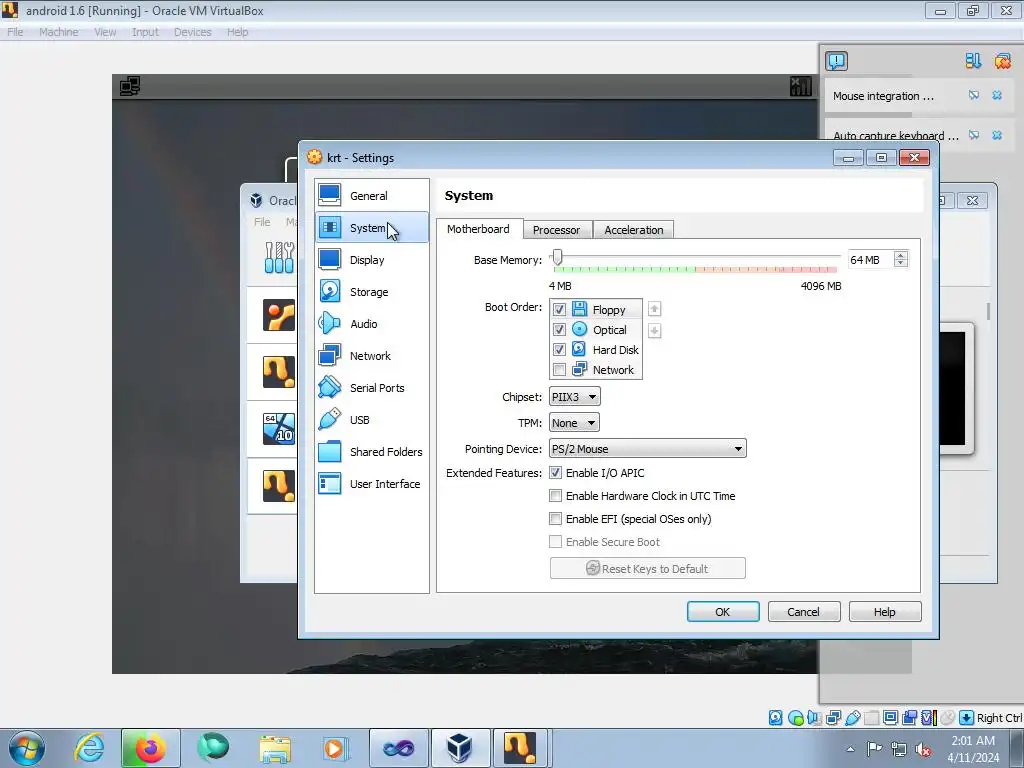Open the Chipset dropdown
This screenshot has height=768, width=1024.
(575, 396)
